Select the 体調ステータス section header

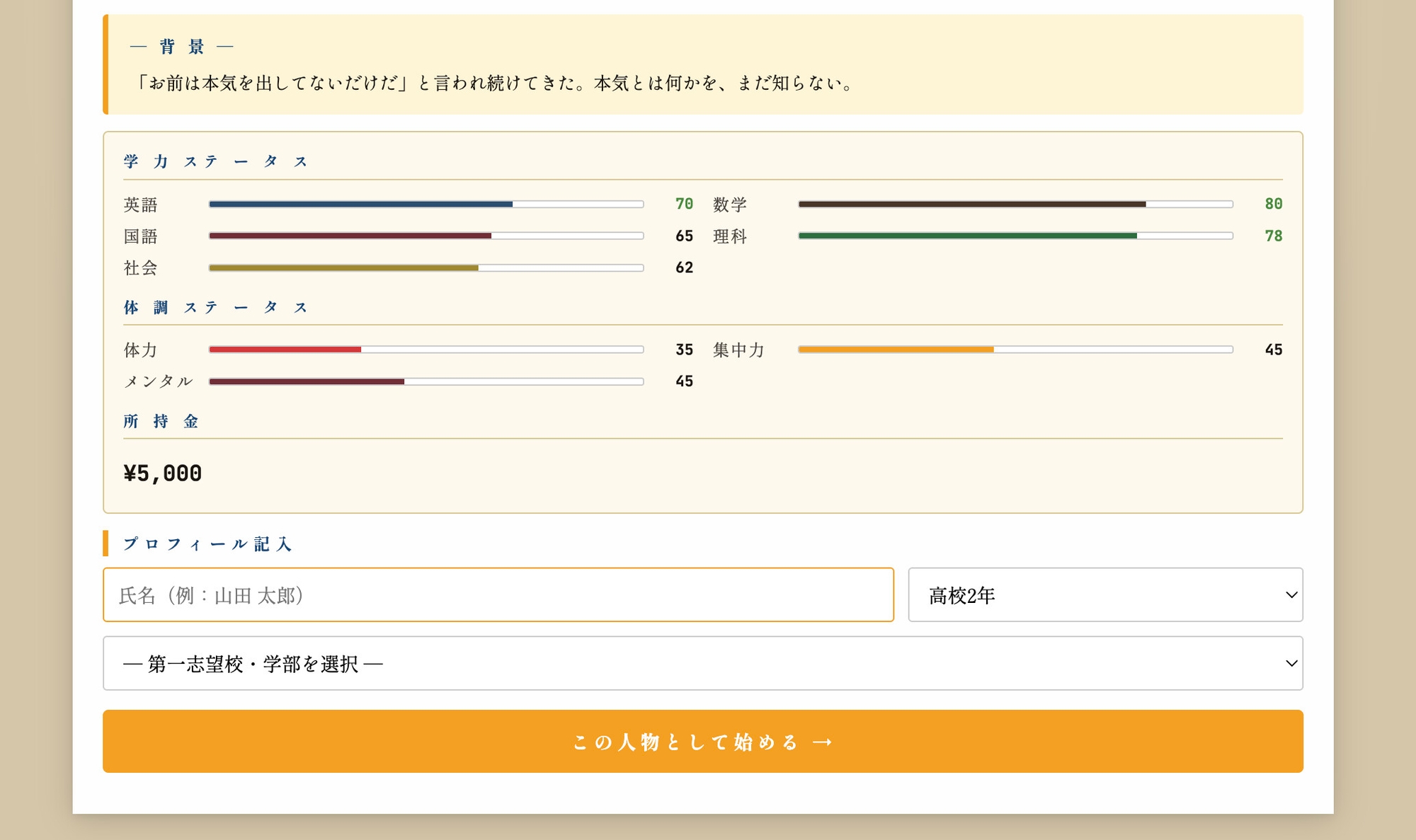point(214,307)
